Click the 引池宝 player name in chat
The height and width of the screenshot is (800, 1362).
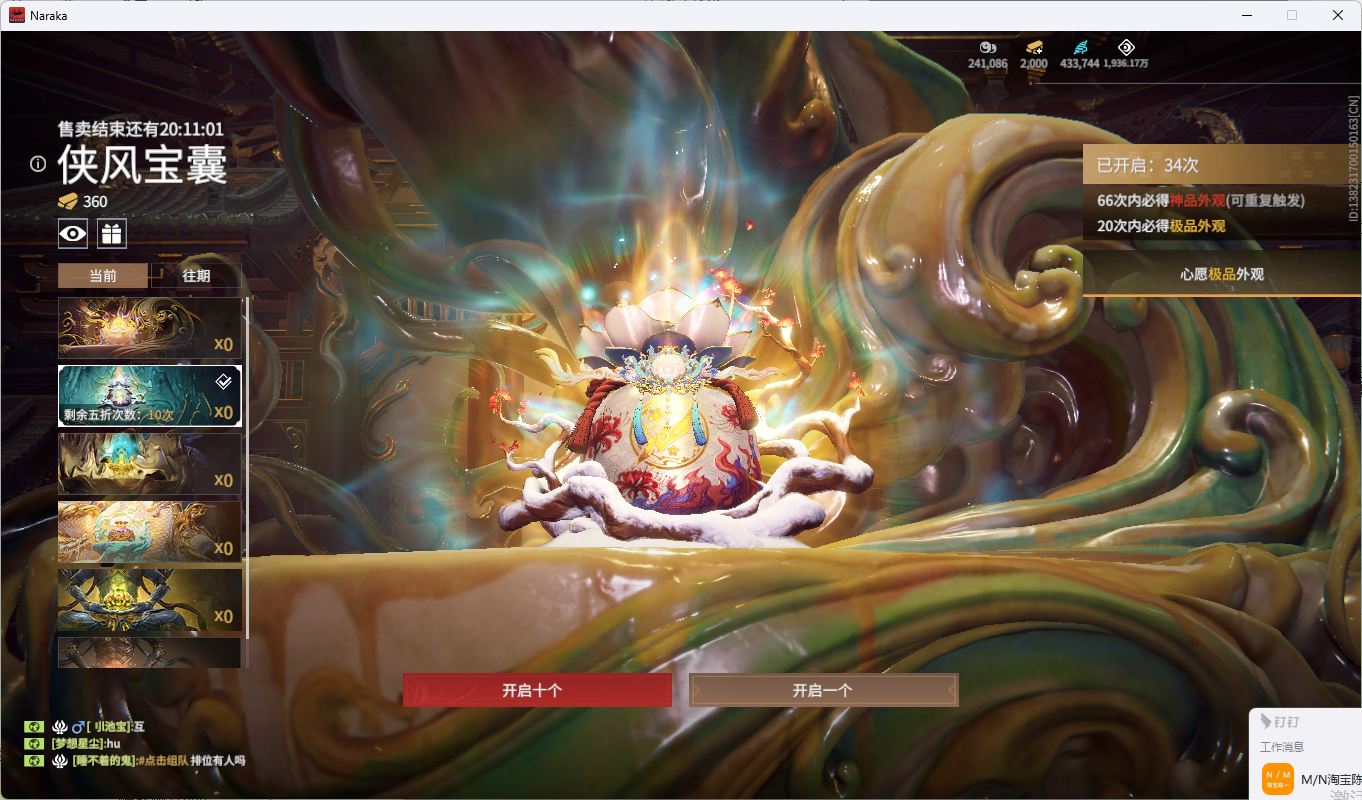(x=107, y=726)
